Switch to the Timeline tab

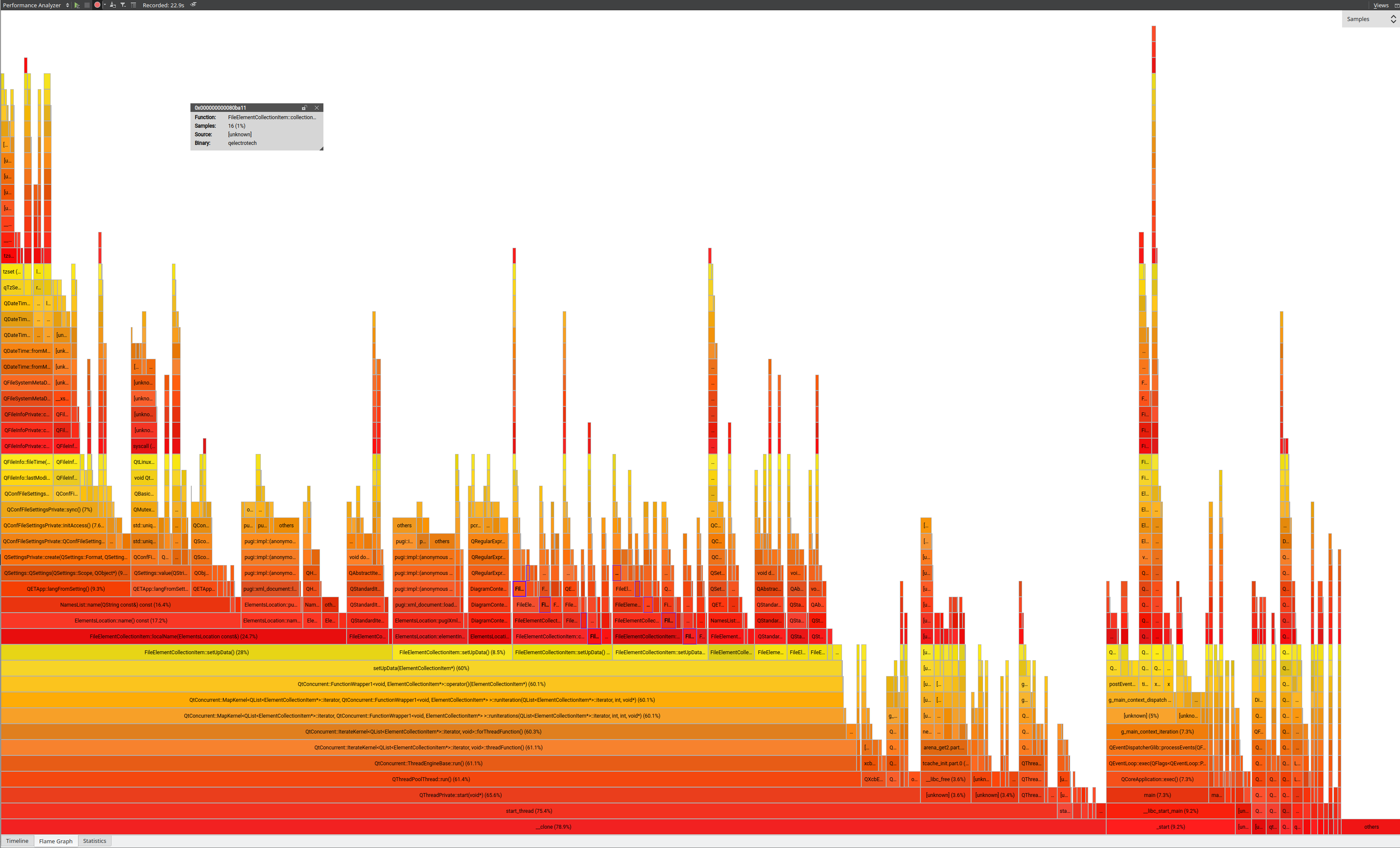click(x=17, y=841)
